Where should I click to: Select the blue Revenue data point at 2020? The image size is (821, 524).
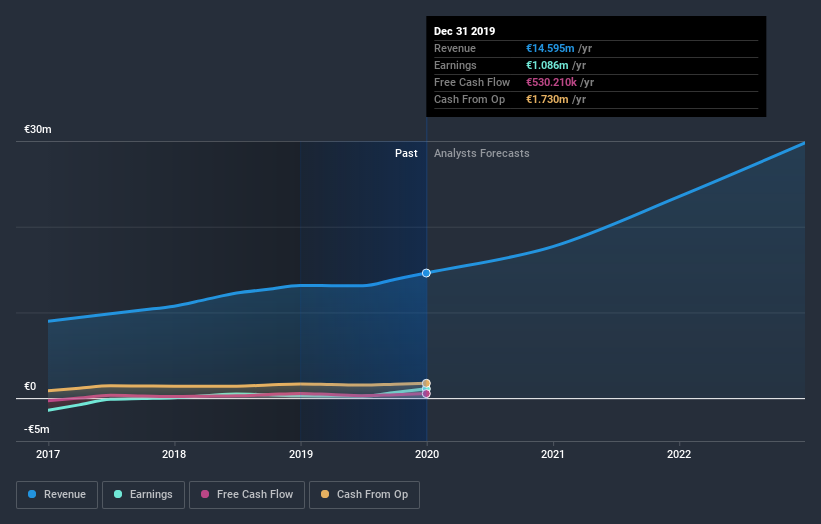coord(426,273)
